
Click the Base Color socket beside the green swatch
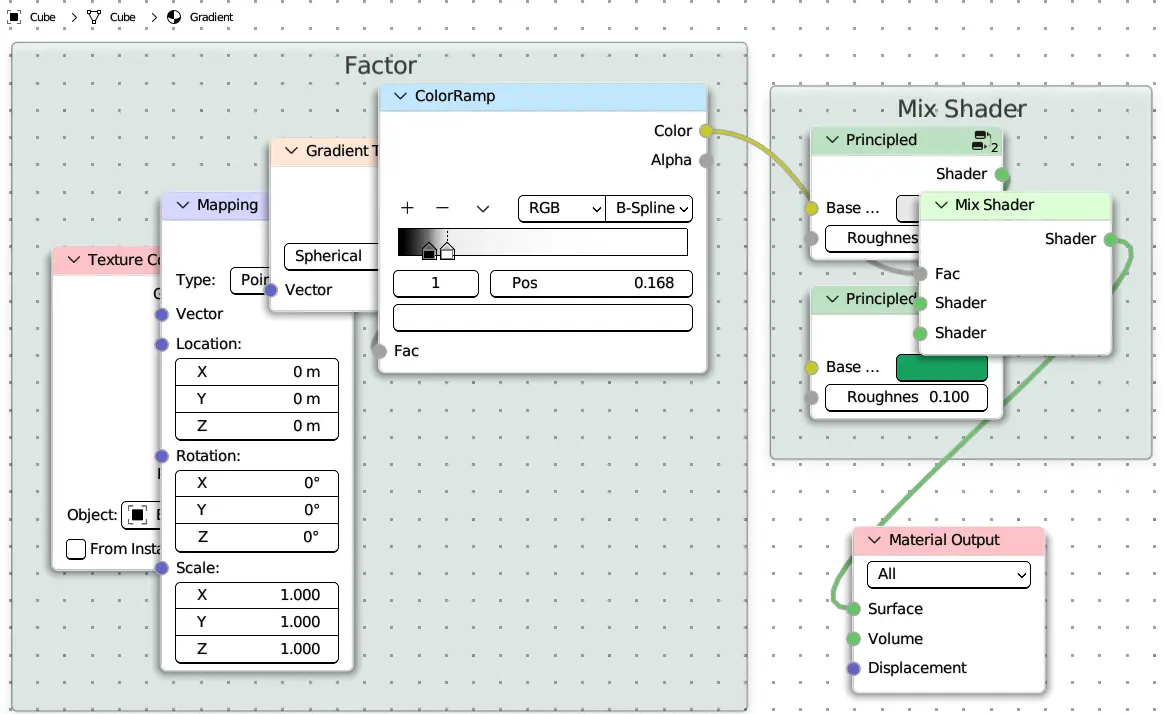pyautogui.click(x=811, y=367)
